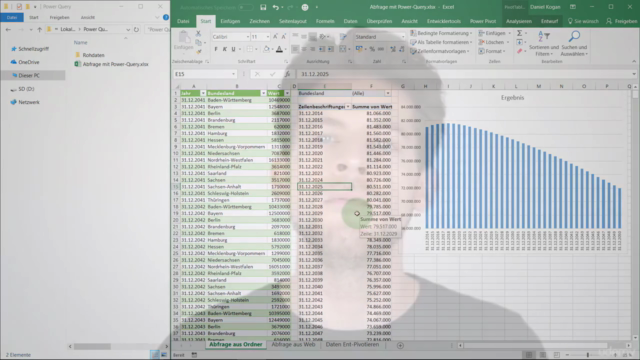Screen dimensions: 640x360
Task: Open Zeilenbeschriftungen filter dropdown
Action: click(x=348, y=107)
